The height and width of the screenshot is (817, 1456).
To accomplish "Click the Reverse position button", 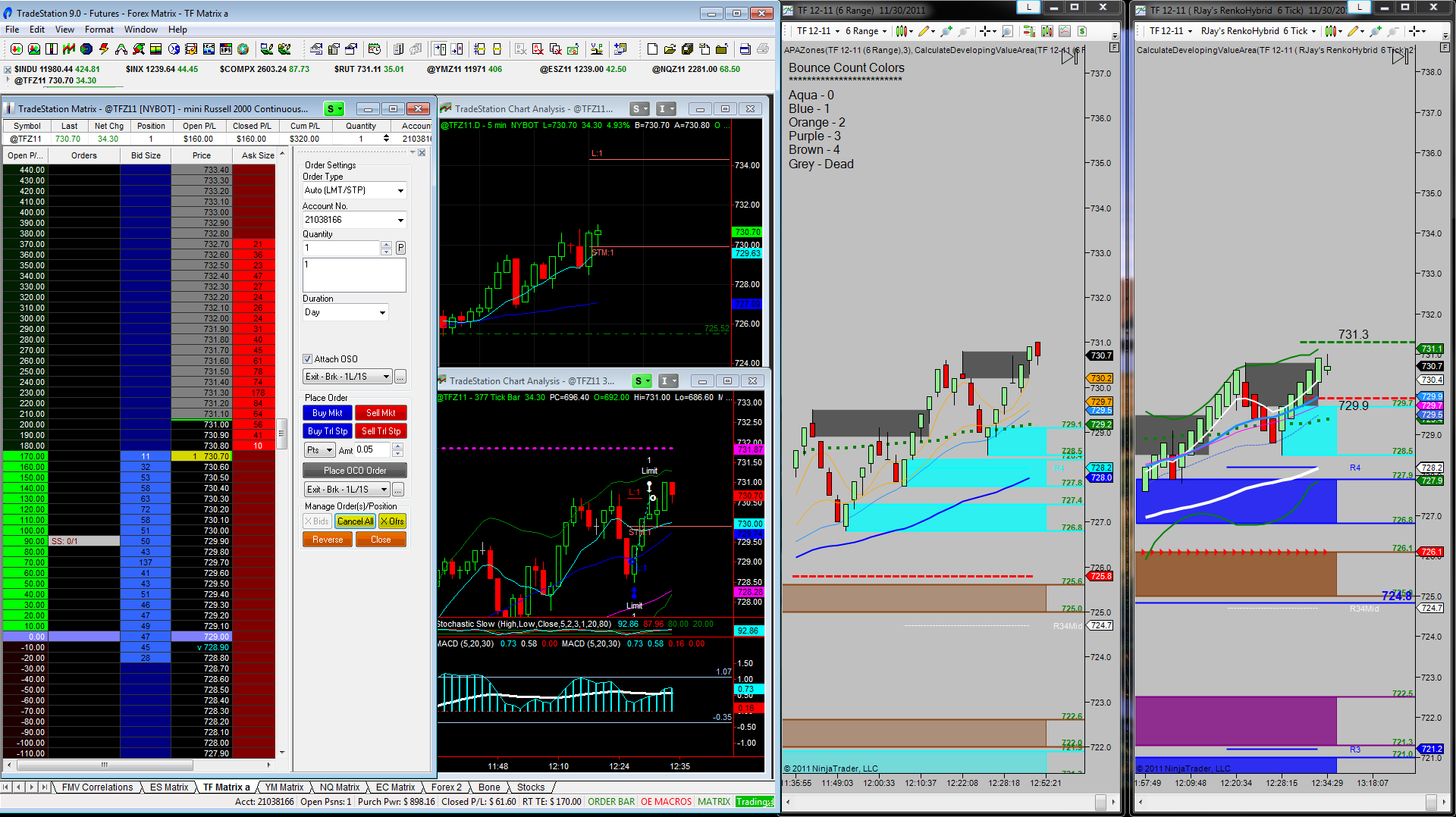I will coord(328,540).
